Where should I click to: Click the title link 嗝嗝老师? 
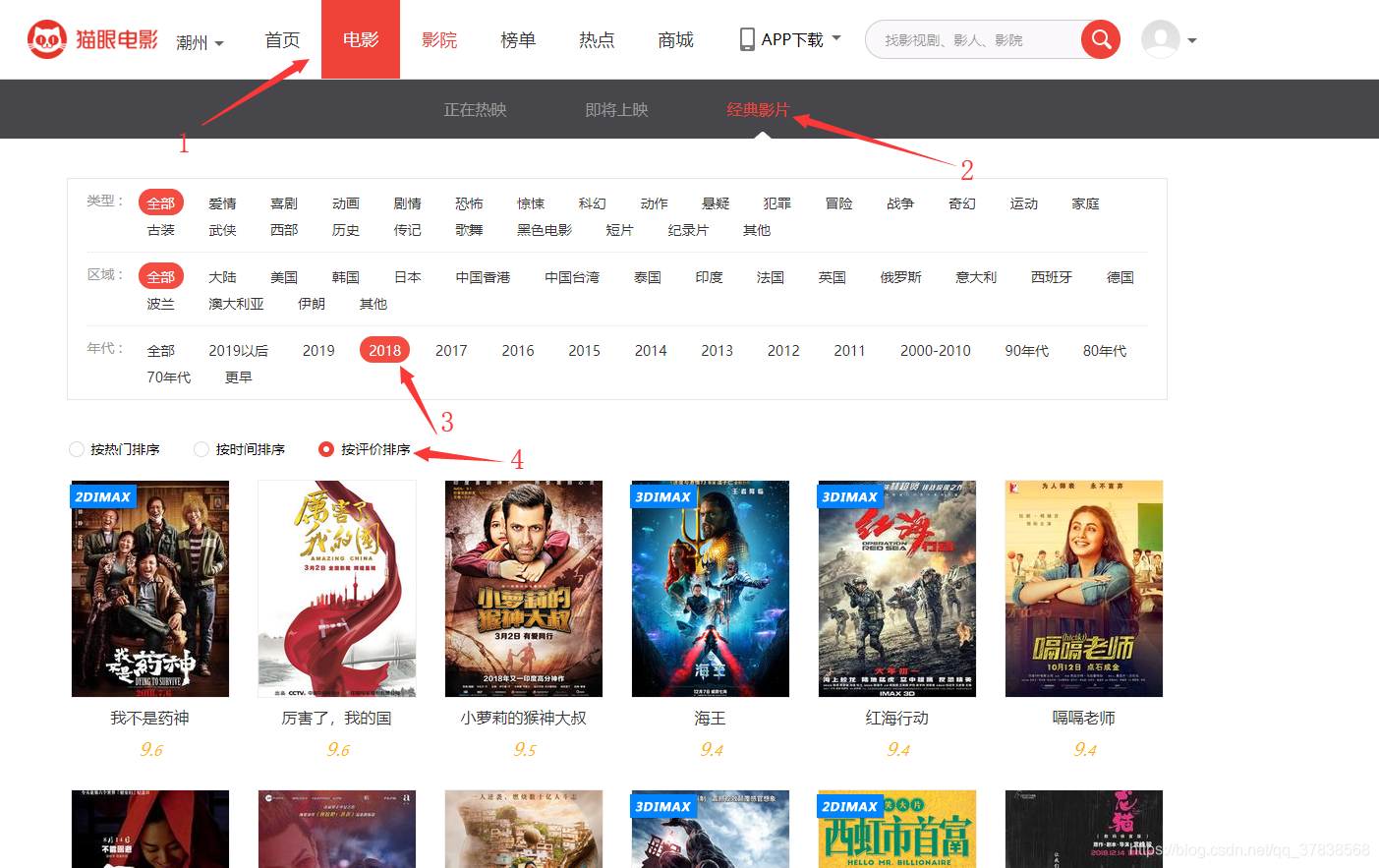click(x=1084, y=718)
